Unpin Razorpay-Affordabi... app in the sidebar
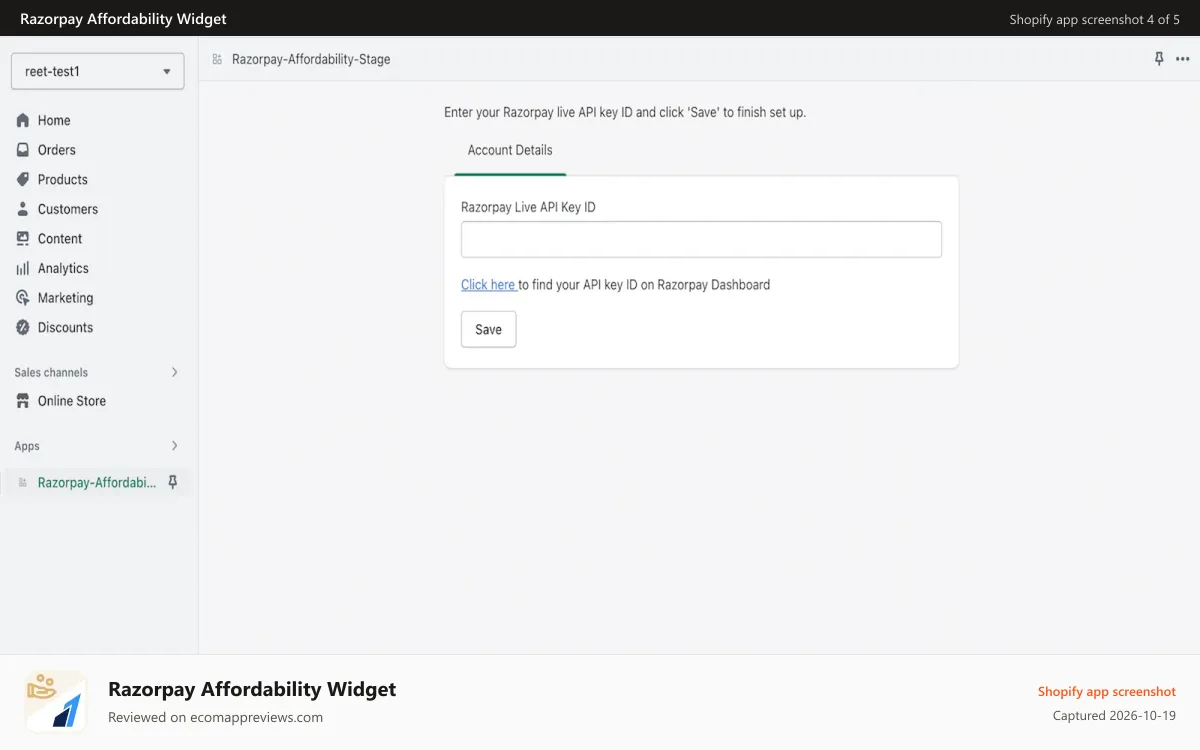 tap(172, 482)
